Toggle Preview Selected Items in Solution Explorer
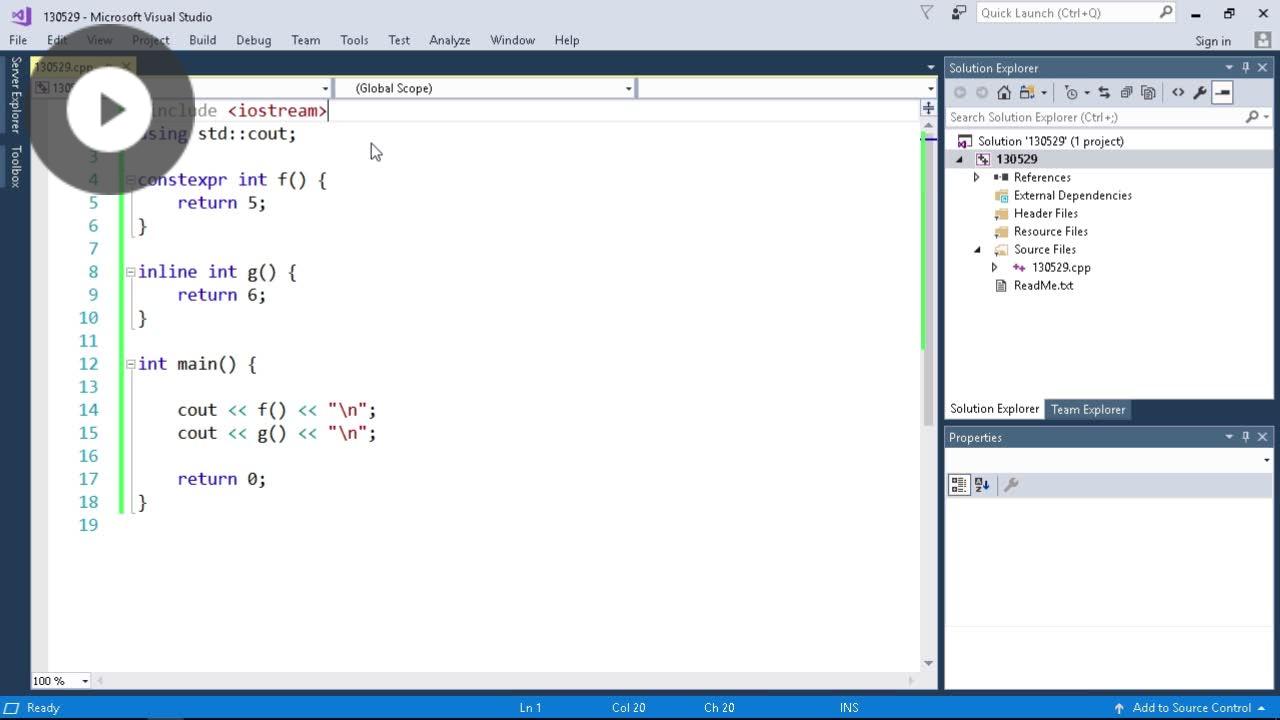 [x=1222, y=92]
